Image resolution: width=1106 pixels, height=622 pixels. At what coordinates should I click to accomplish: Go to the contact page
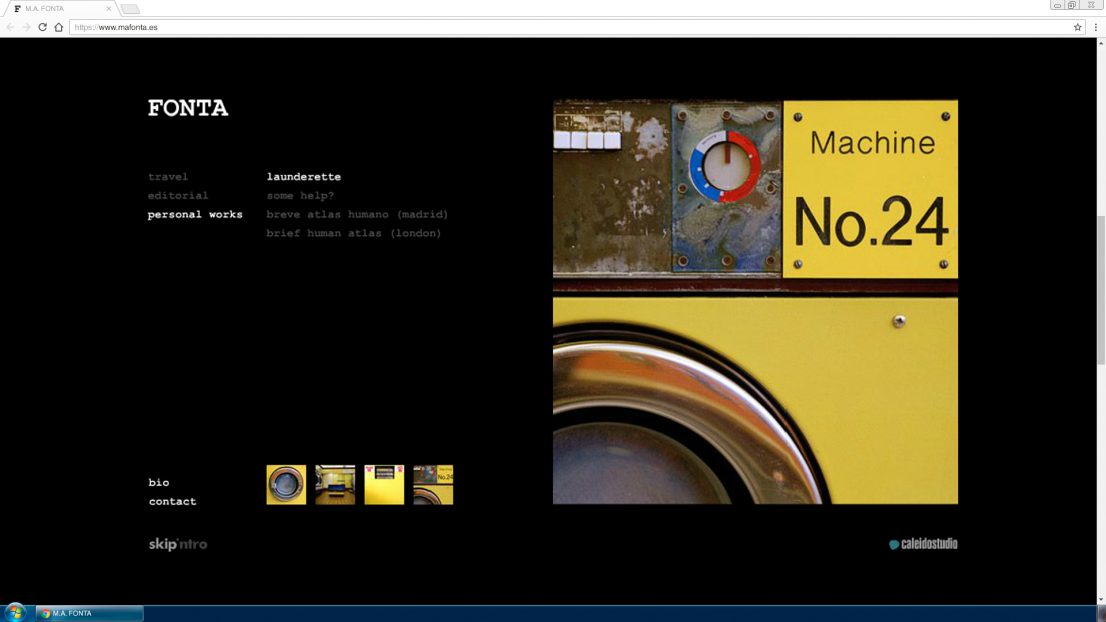tap(172, 501)
